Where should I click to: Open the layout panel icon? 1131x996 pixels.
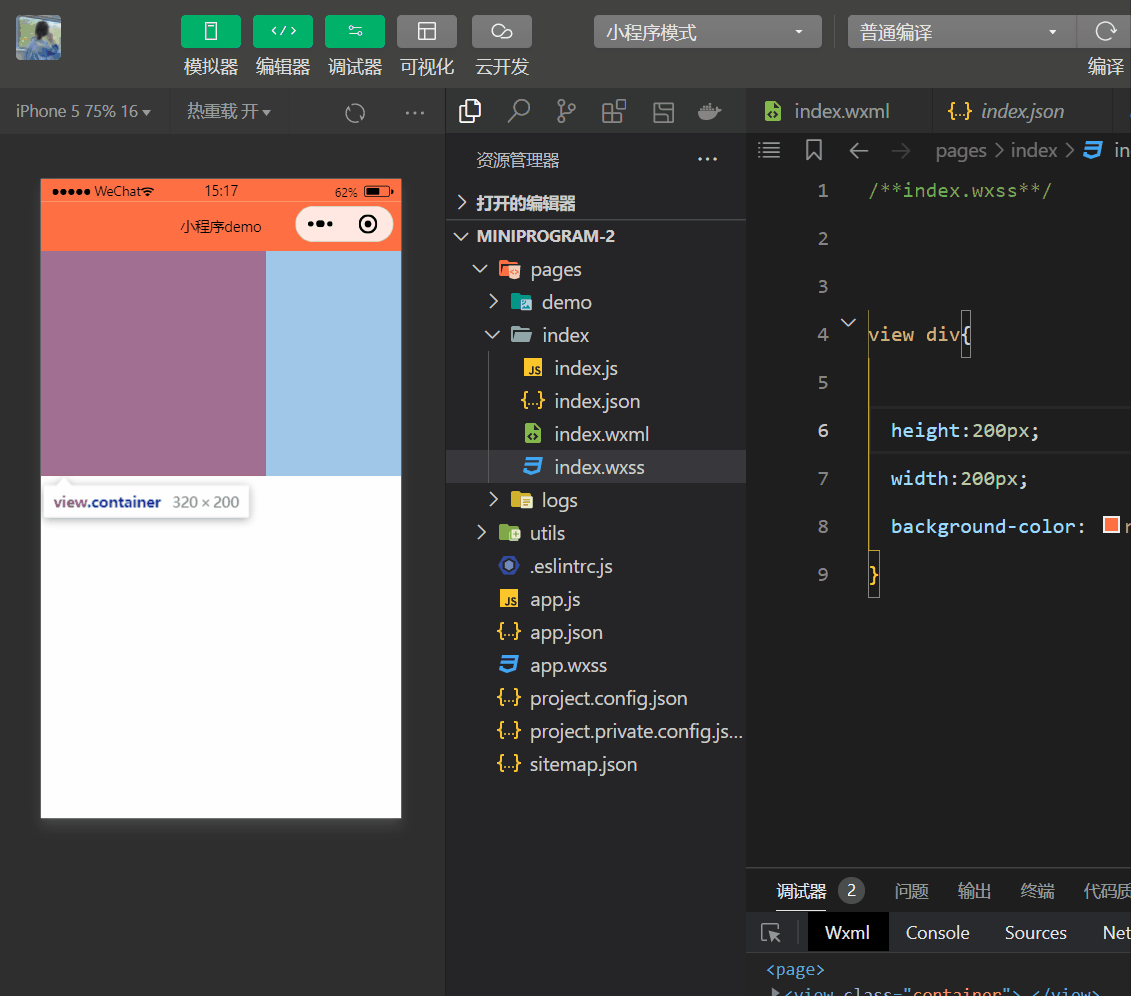coord(664,112)
